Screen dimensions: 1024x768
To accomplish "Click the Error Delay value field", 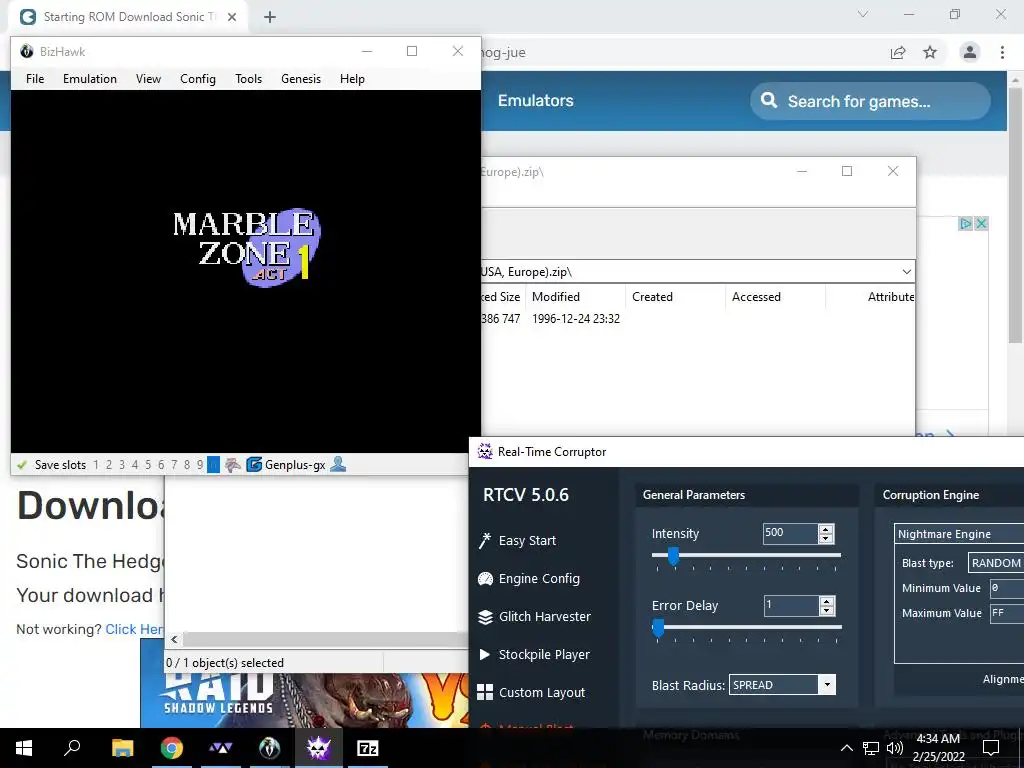I will click(x=792, y=605).
